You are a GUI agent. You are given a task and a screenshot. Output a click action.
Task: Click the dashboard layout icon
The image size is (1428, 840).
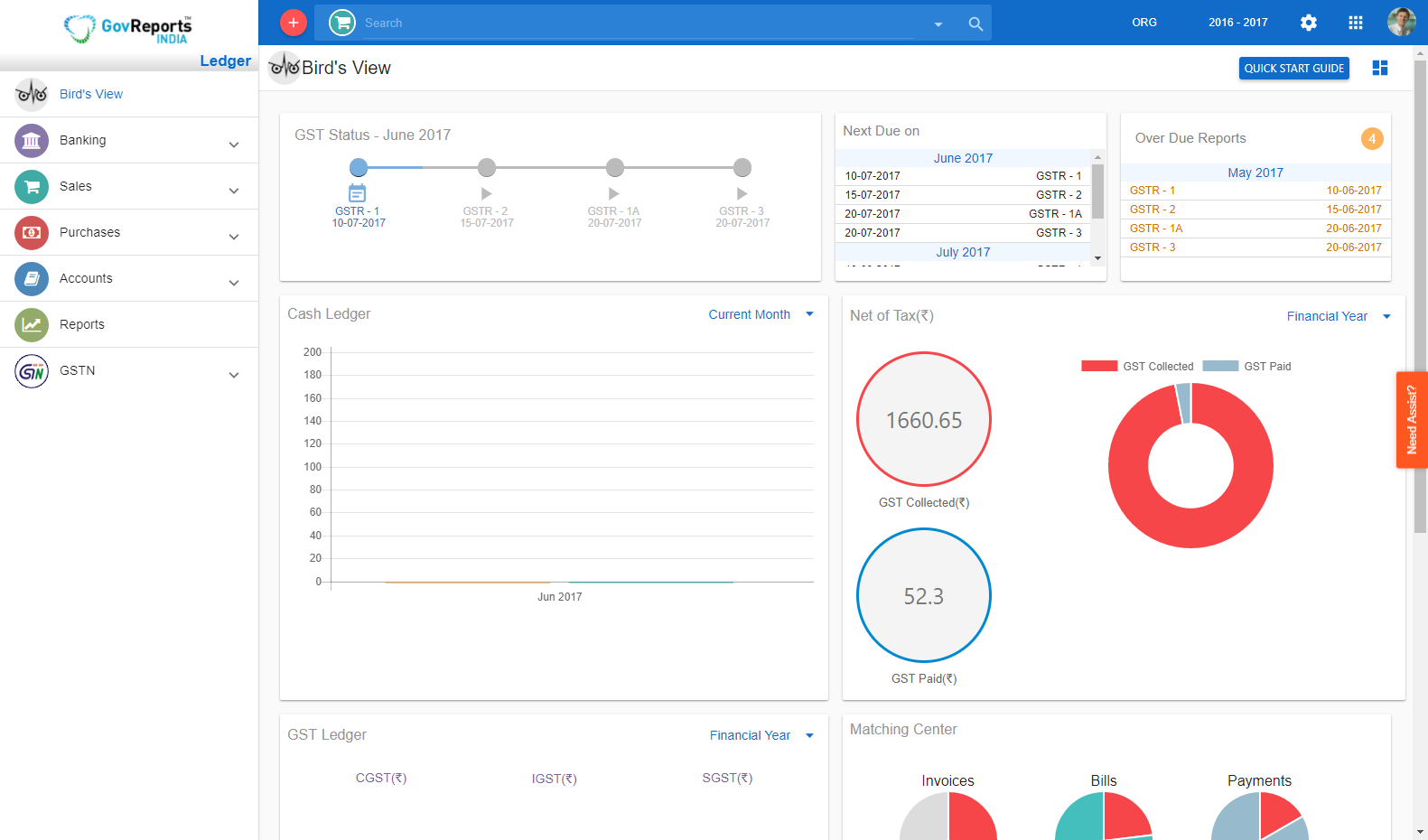coord(1380,68)
